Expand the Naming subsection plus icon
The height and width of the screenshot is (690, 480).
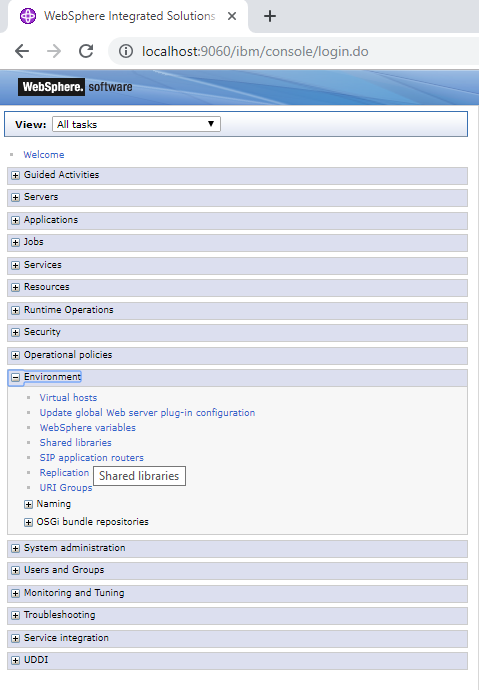[28, 504]
